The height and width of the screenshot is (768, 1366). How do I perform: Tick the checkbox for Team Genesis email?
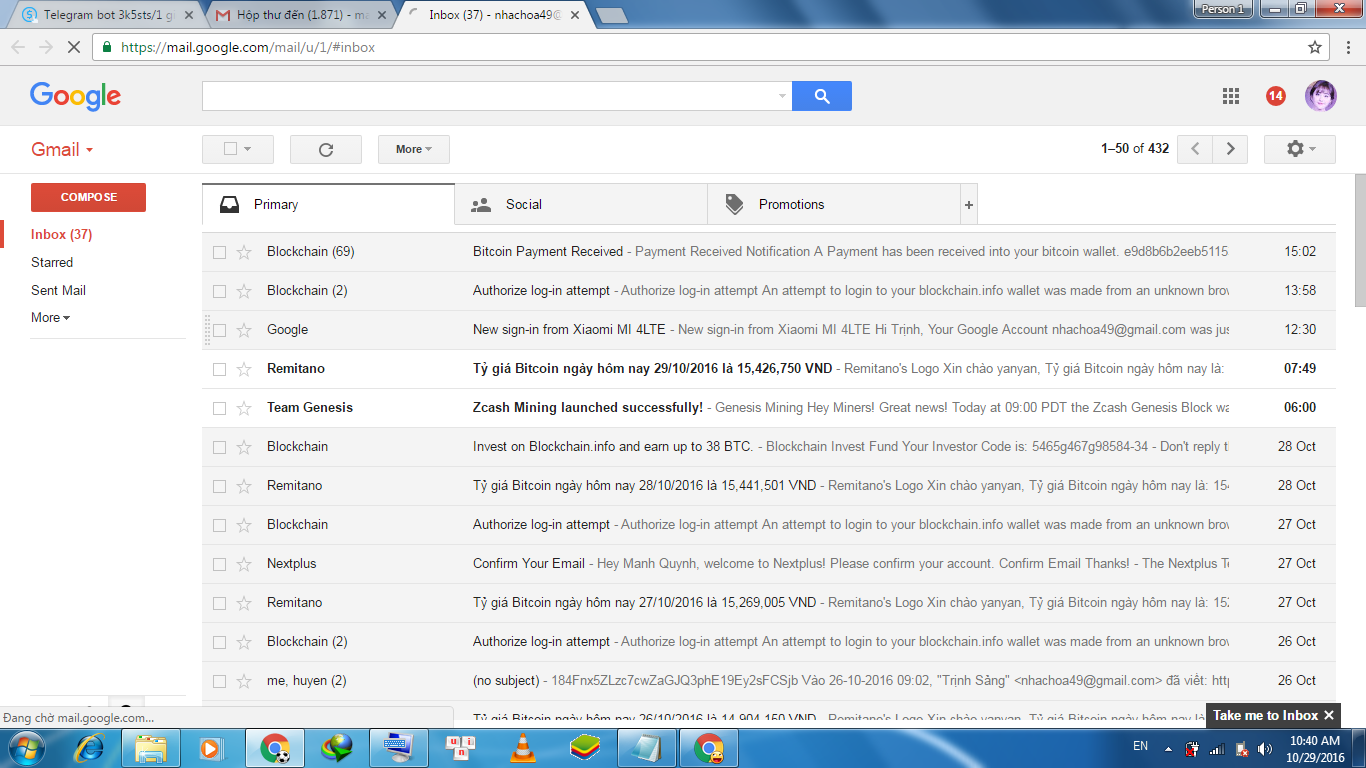[219, 408]
